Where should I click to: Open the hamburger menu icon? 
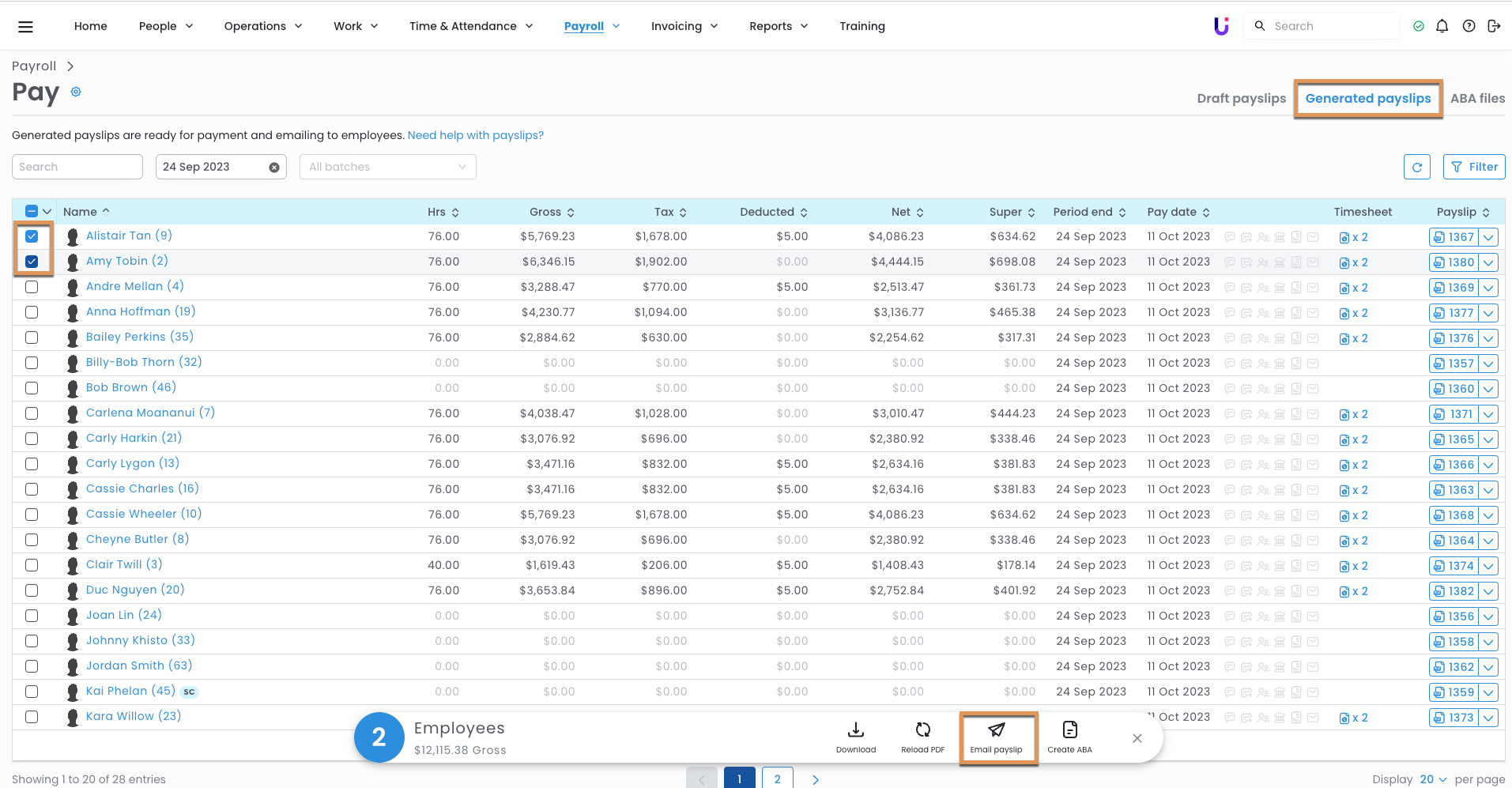point(25,26)
